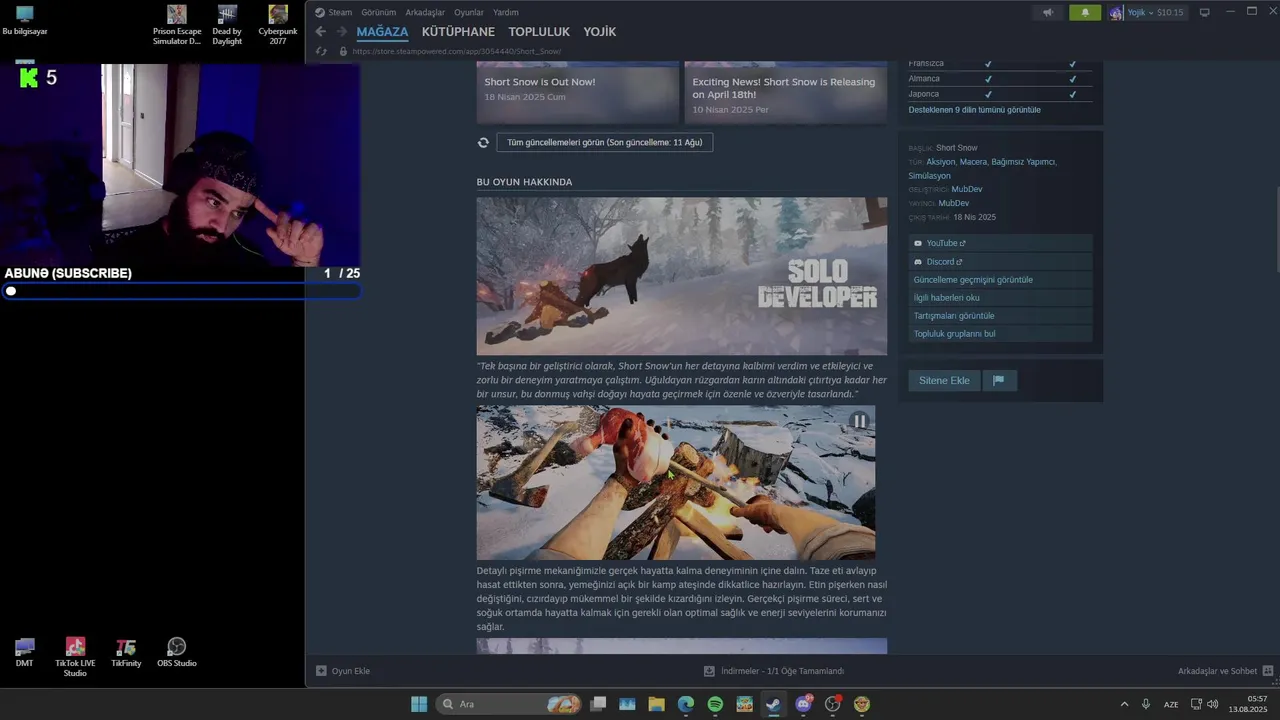Click the subscribe goal progress bar
This screenshot has height=720, width=1280.
pyautogui.click(x=181, y=291)
